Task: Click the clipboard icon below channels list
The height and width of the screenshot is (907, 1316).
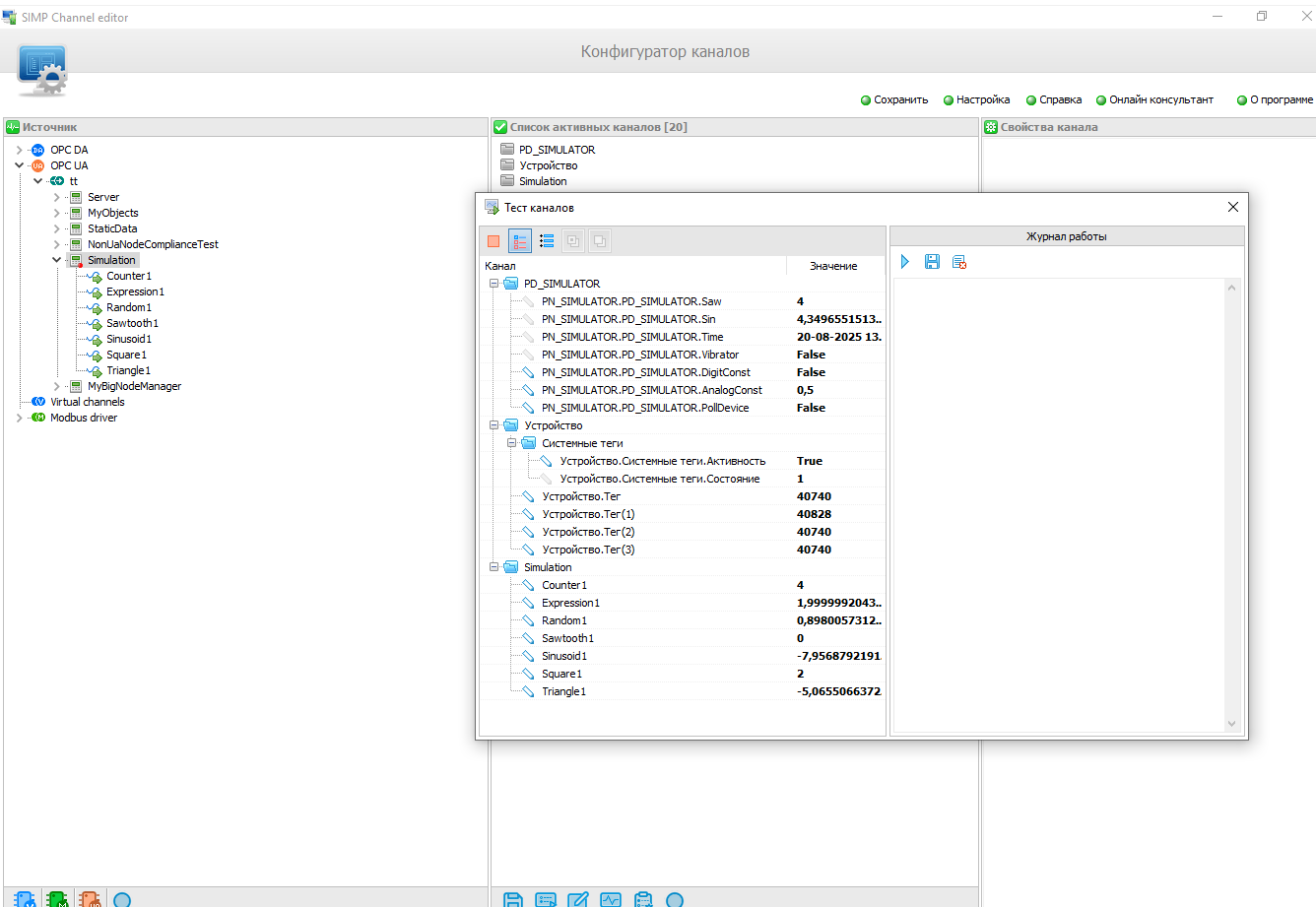Action: pyautogui.click(x=643, y=899)
